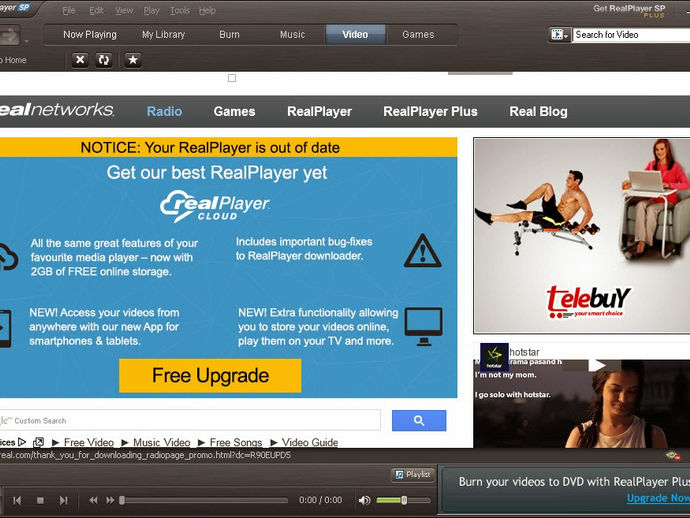Open RealPlayer Plus in the site navigation
This screenshot has width=690, height=518.
click(430, 111)
